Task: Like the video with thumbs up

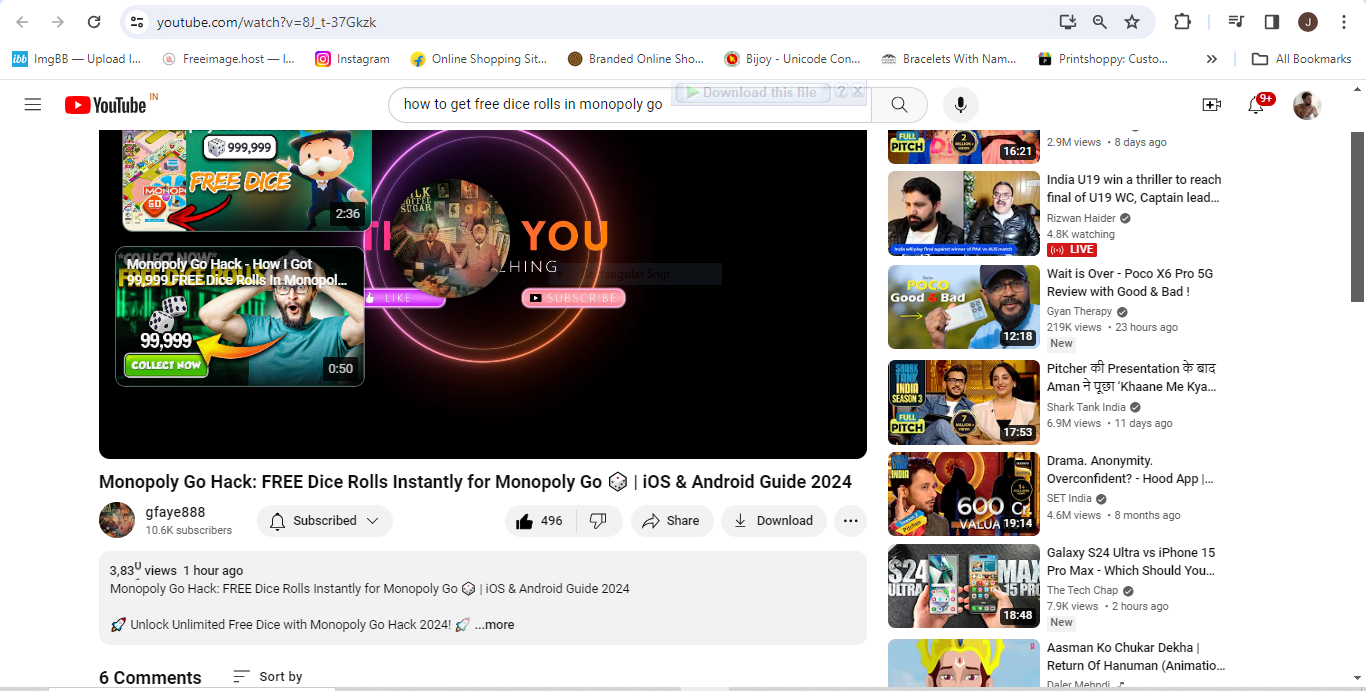Action: [539, 521]
